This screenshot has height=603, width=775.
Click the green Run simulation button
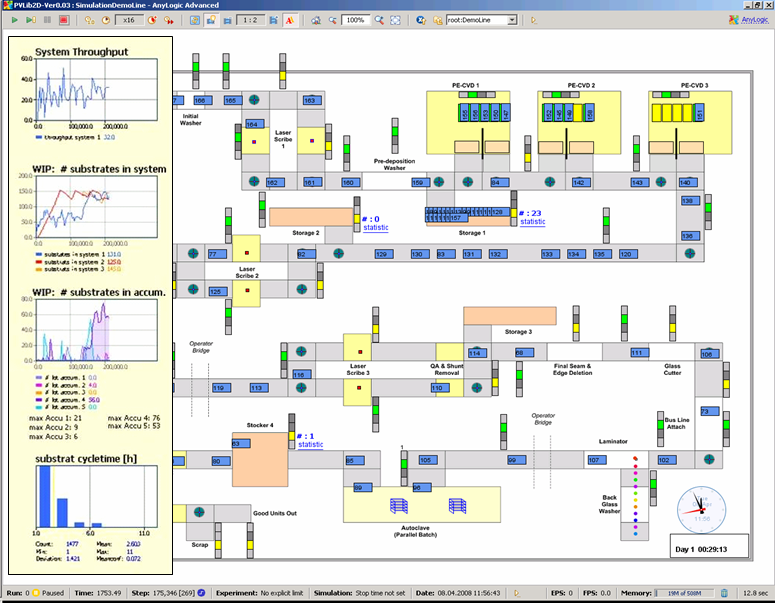click(x=14, y=20)
